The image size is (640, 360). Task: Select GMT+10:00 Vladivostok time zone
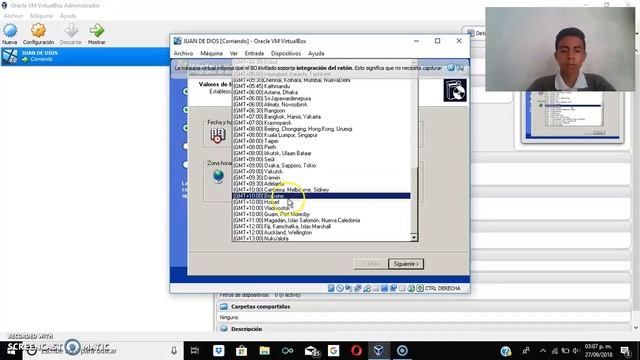321,208
